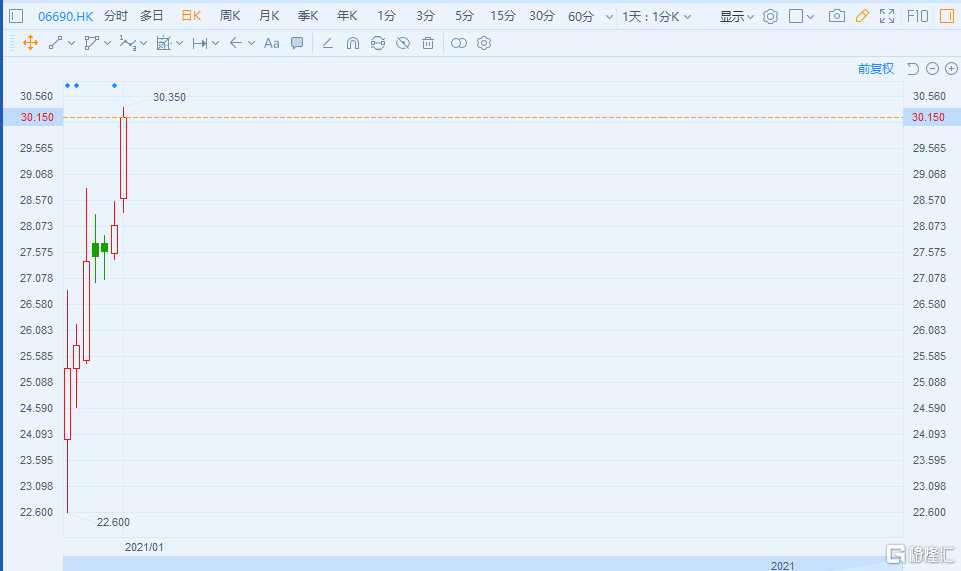Expand the more minute intervals dropdown after 60分
The width and height of the screenshot is (961, 571).
point(609,16)
